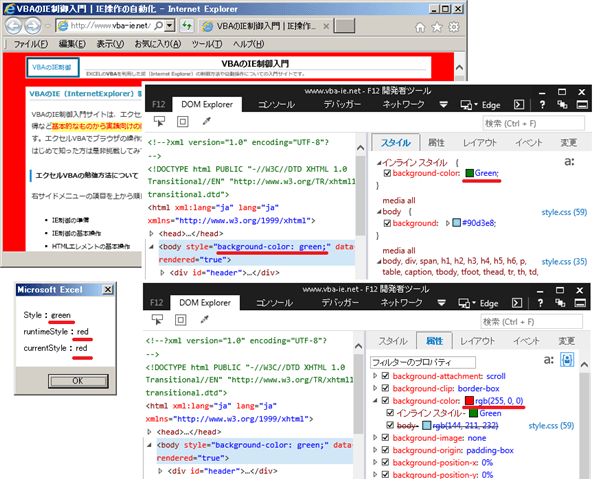Expand head node in upper DOM tree
This screenshot has height=479, width=600.
pyautogui.click(x=152, y=233)
